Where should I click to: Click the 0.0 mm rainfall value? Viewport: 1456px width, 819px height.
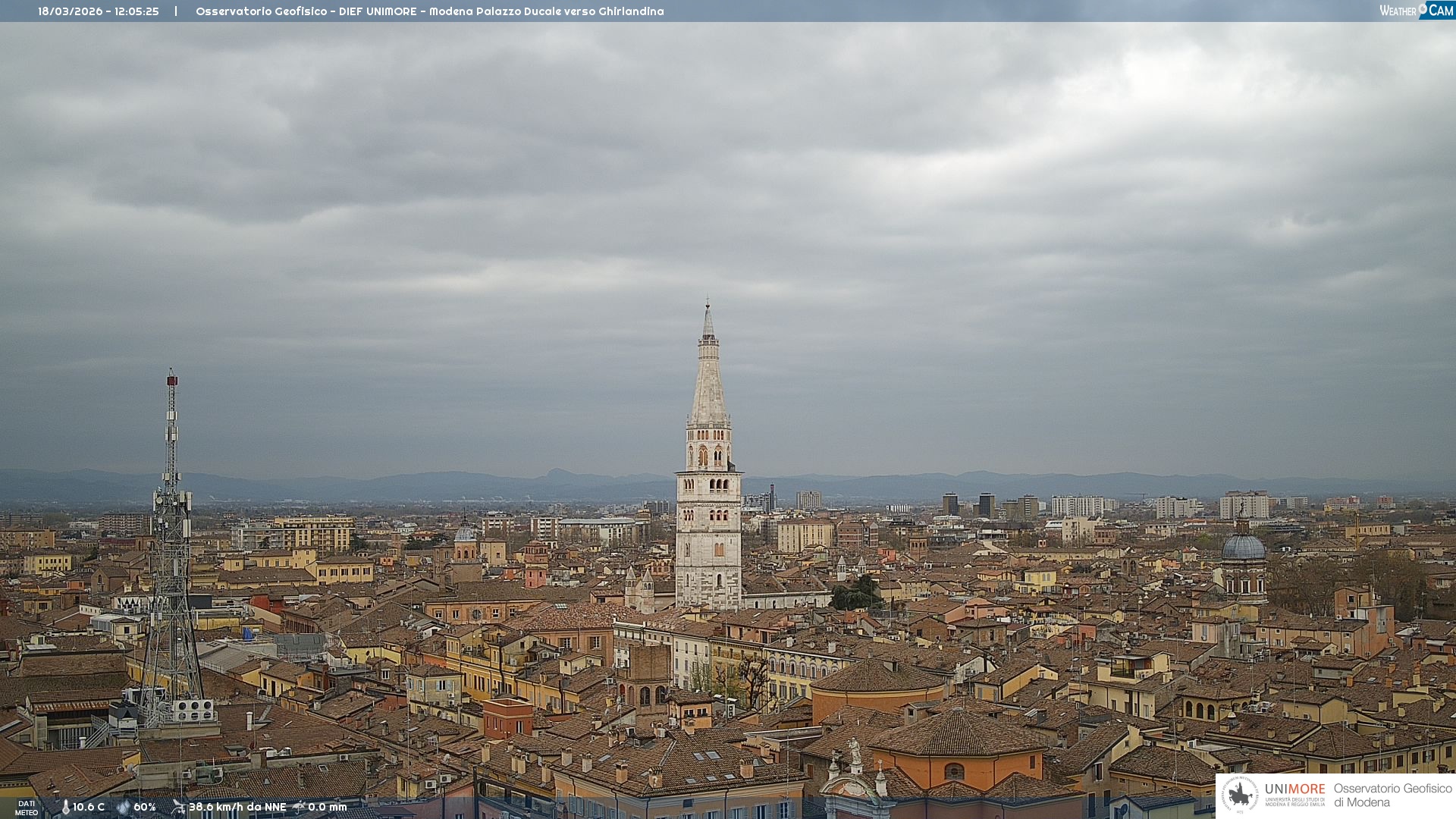pyautogui.click(x=327, y=808)
